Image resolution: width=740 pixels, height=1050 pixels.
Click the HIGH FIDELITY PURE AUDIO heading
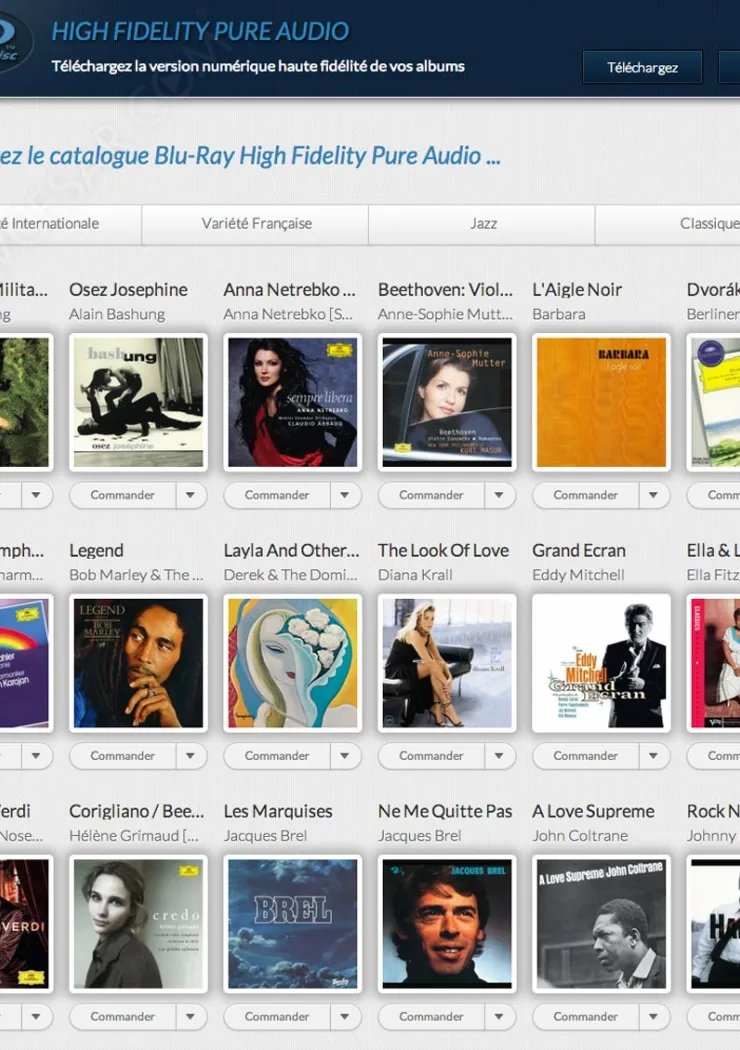coord(200,31)
